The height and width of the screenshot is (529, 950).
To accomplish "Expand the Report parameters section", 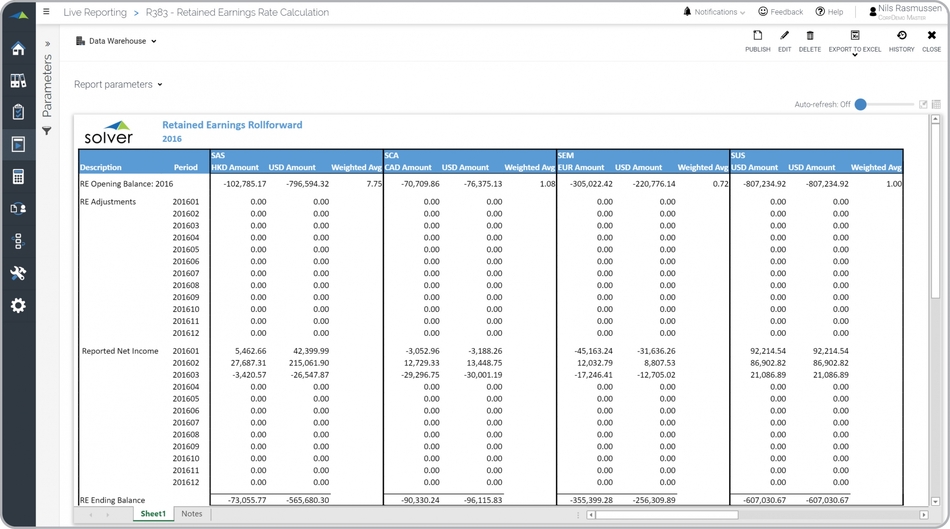I will 118,85.
